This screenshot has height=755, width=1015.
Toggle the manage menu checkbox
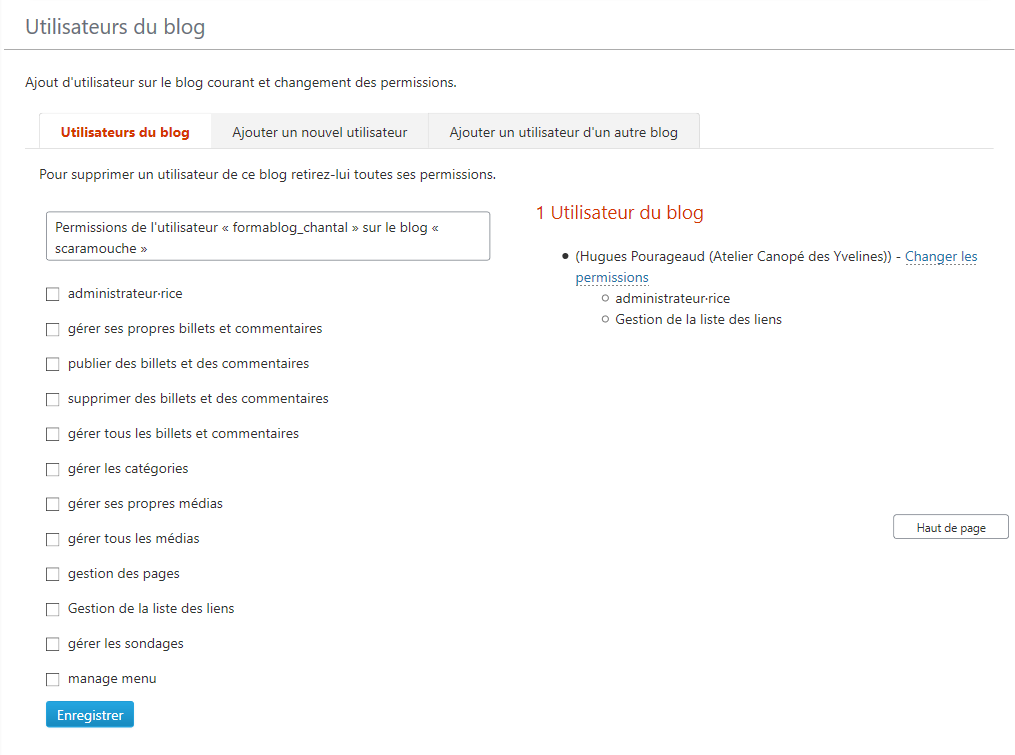(x=53, y=679)
